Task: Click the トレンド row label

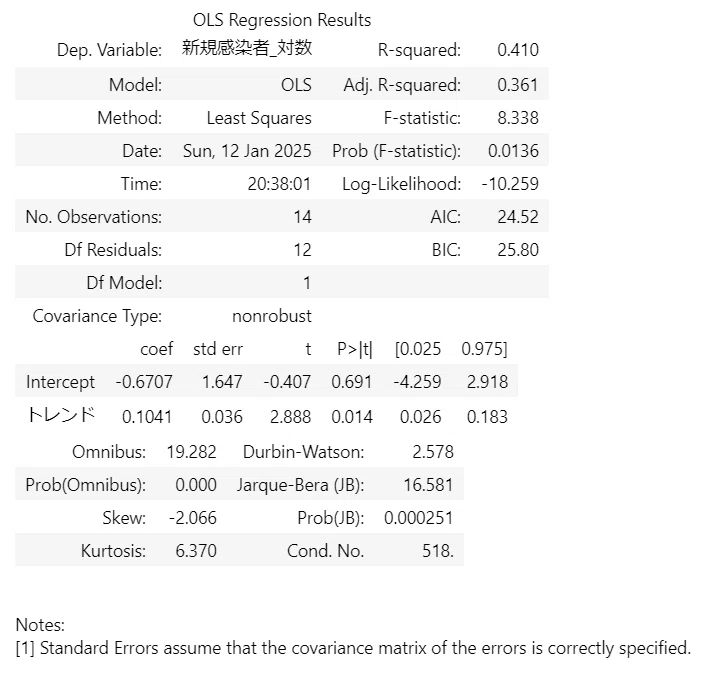Action: (x=61, y=415)
